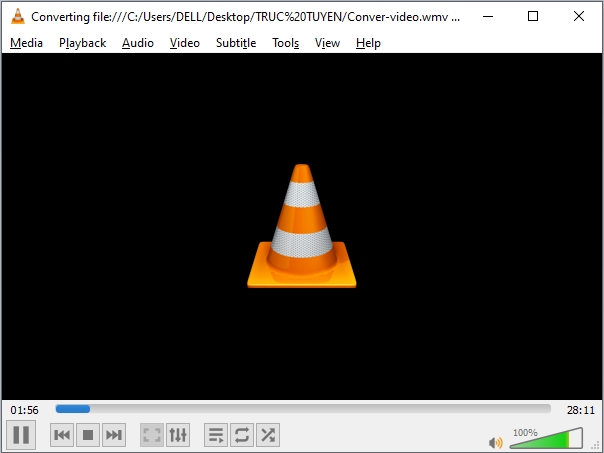The height and width of the screenshot is (453, 604).
Task: Jump to previous media in playlist
Action: [x=62, y=435]
